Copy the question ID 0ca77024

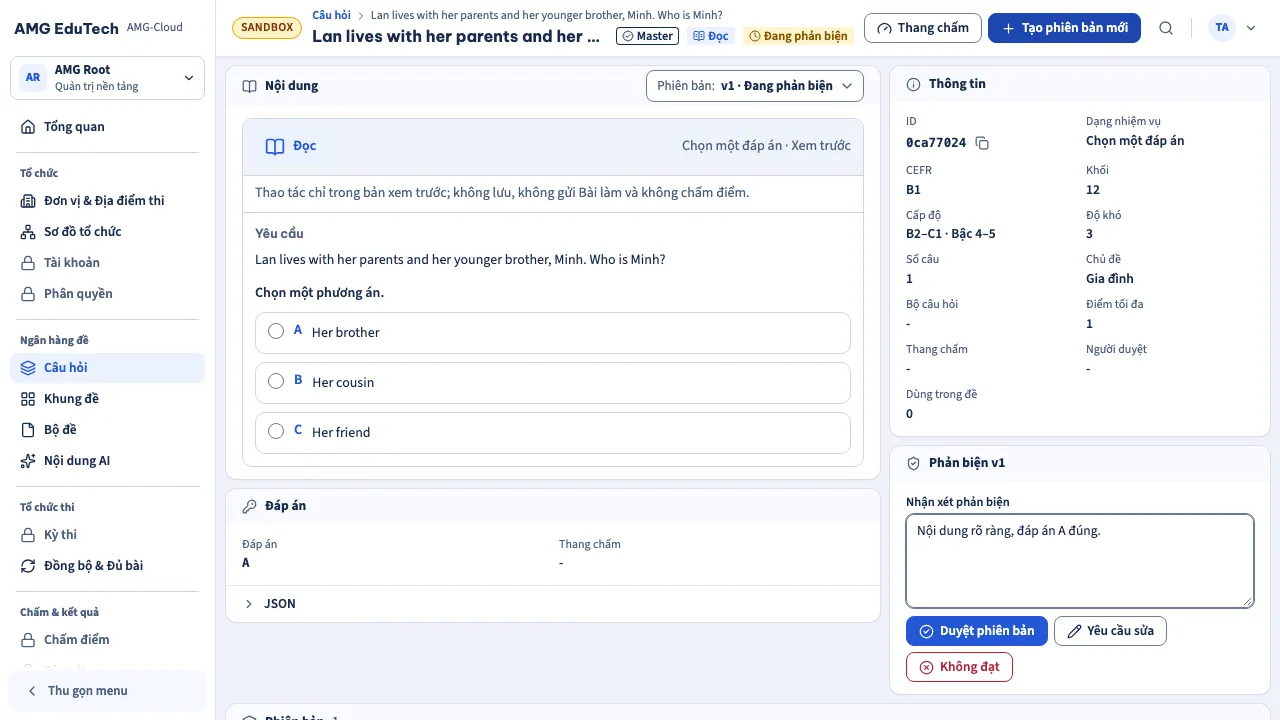click(982, 143)
